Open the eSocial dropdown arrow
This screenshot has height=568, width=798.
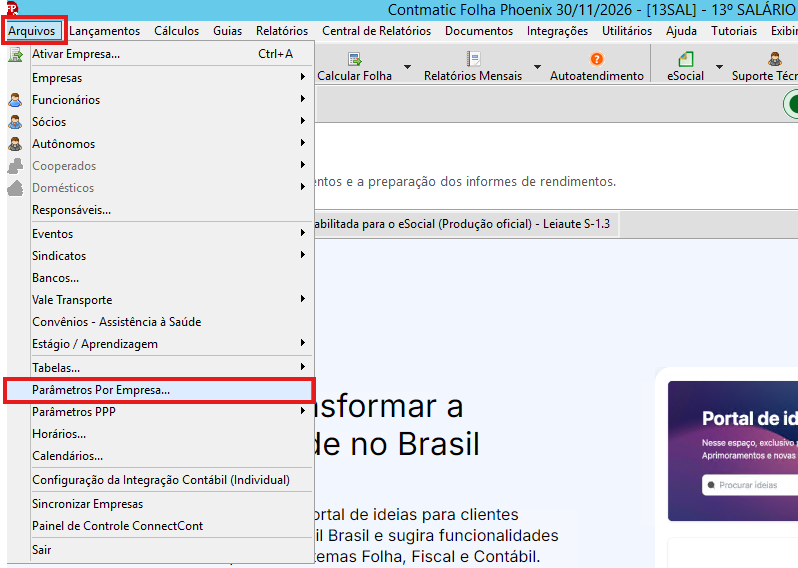point(719,67)
